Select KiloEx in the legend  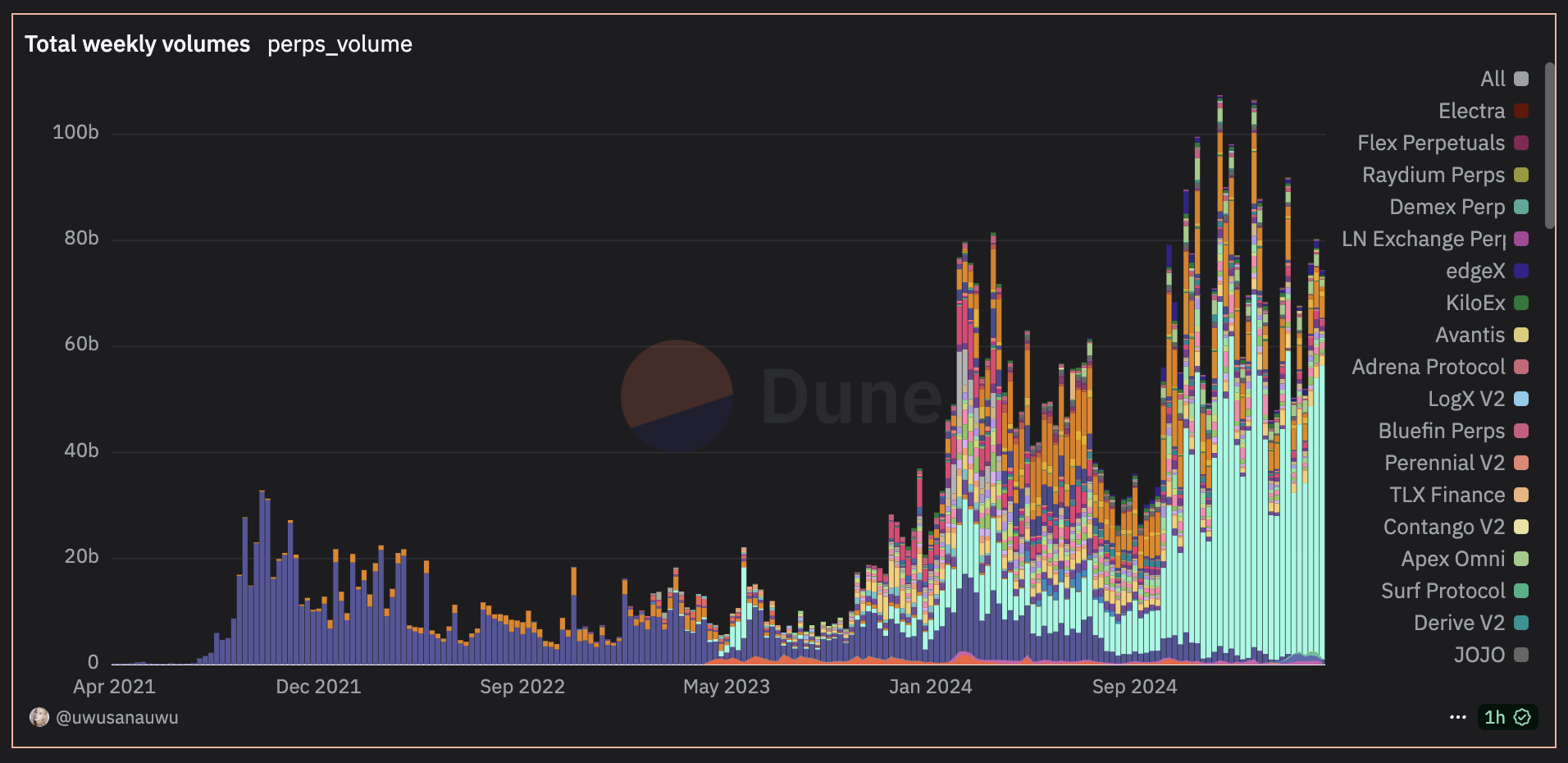click(1486, 303)
